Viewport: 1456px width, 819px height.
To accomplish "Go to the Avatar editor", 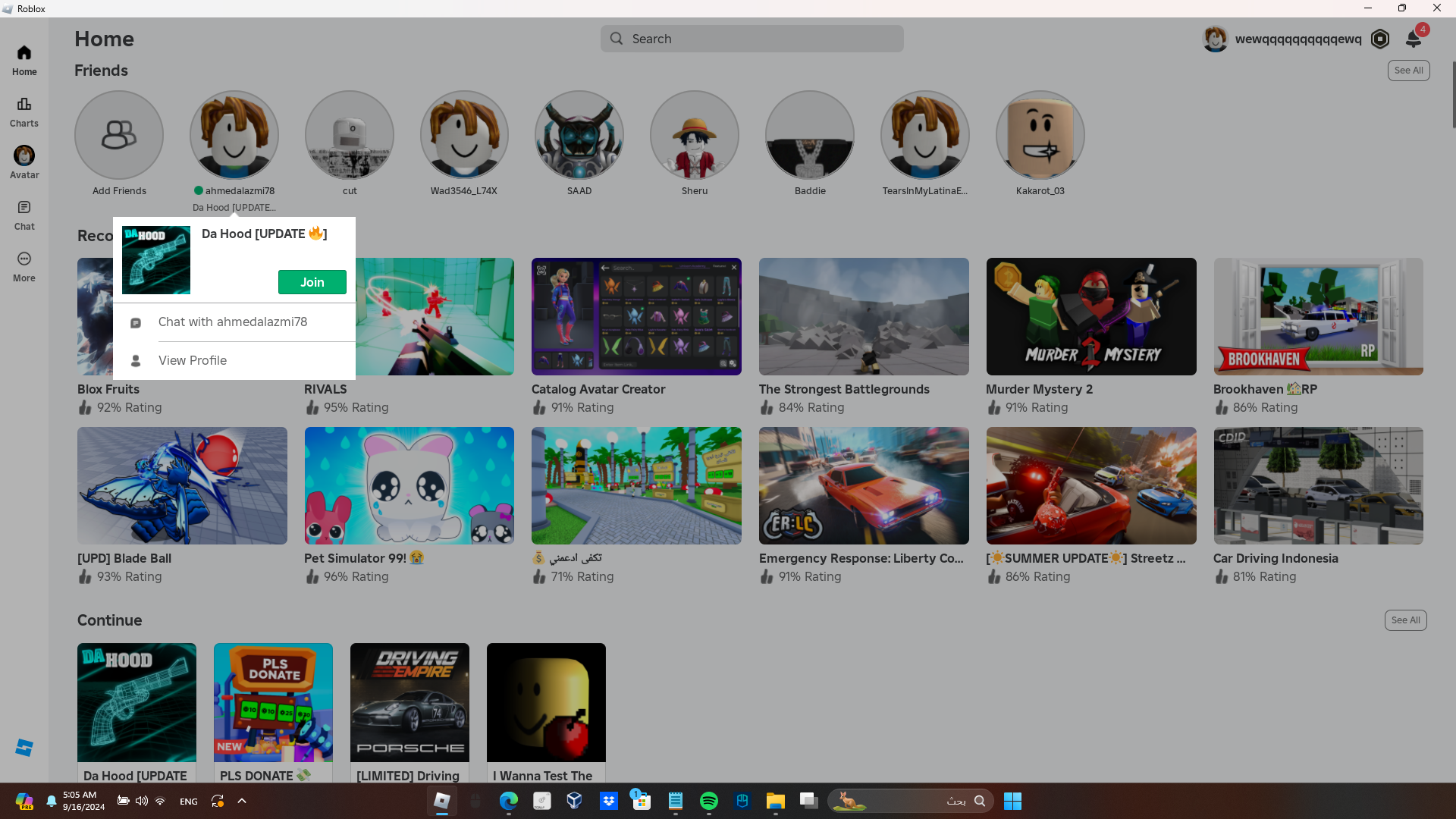I will click(24, 162).
